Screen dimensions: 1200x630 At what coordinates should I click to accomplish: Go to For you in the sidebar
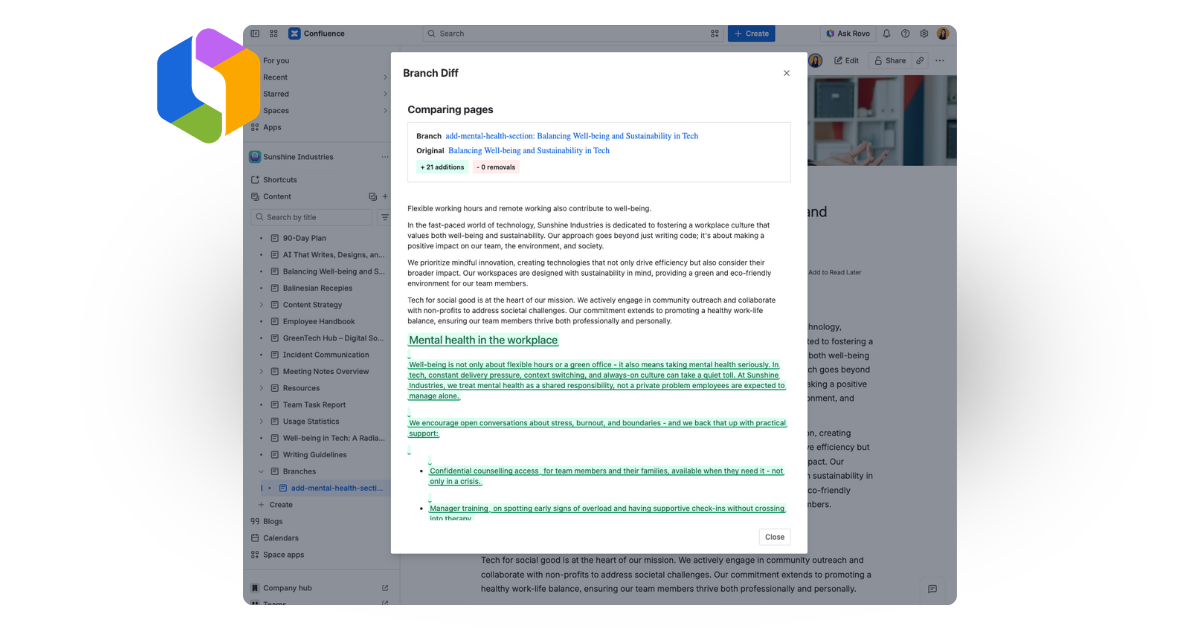pyautogui.click(x=276, y=60)
